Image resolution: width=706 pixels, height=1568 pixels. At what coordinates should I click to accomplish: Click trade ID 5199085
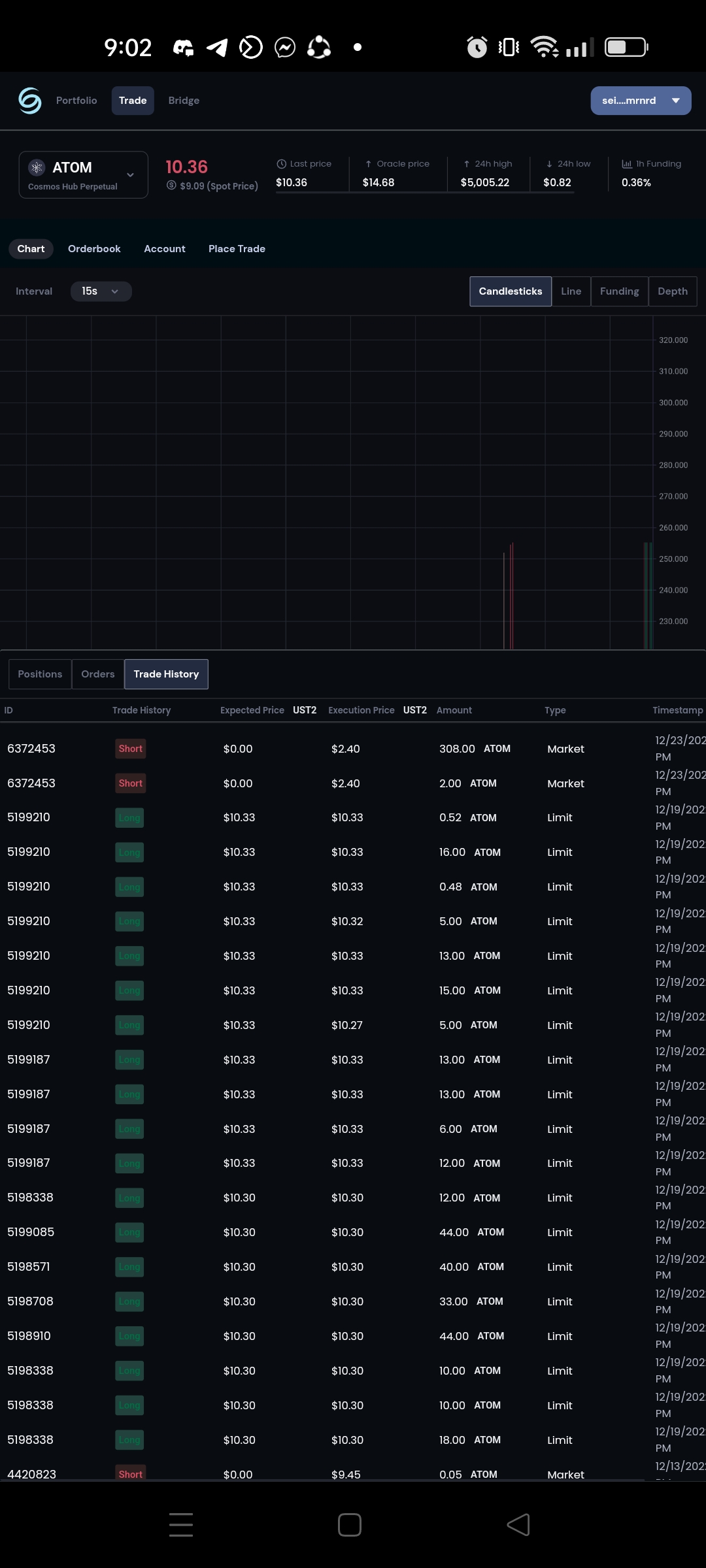(31, 1232)
